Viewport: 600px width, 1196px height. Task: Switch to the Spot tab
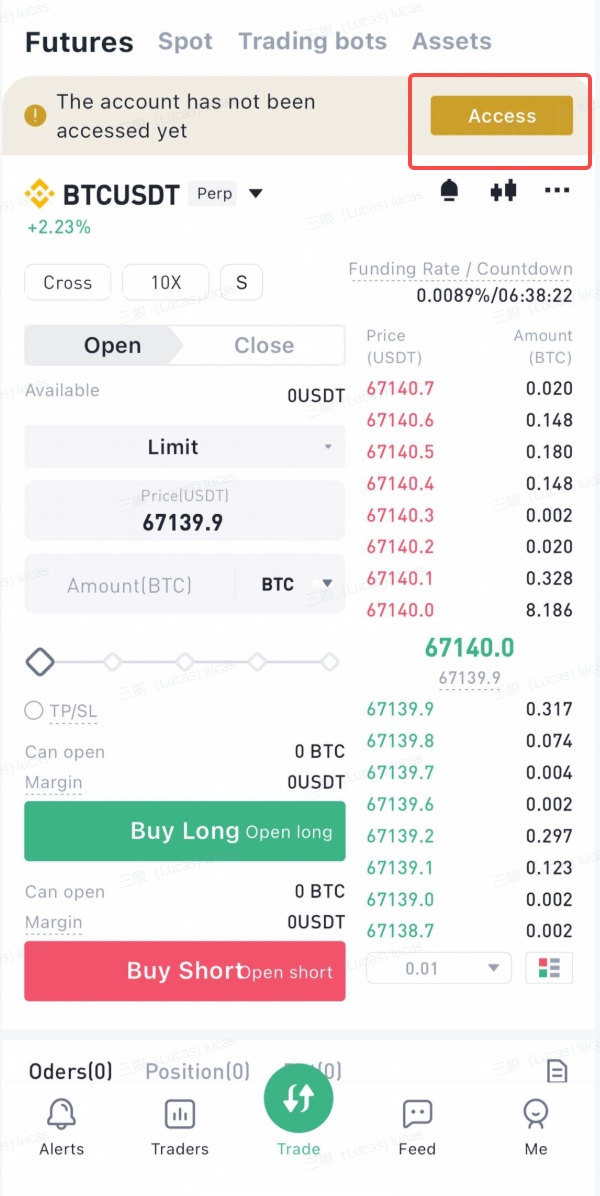tap(185, 41)
